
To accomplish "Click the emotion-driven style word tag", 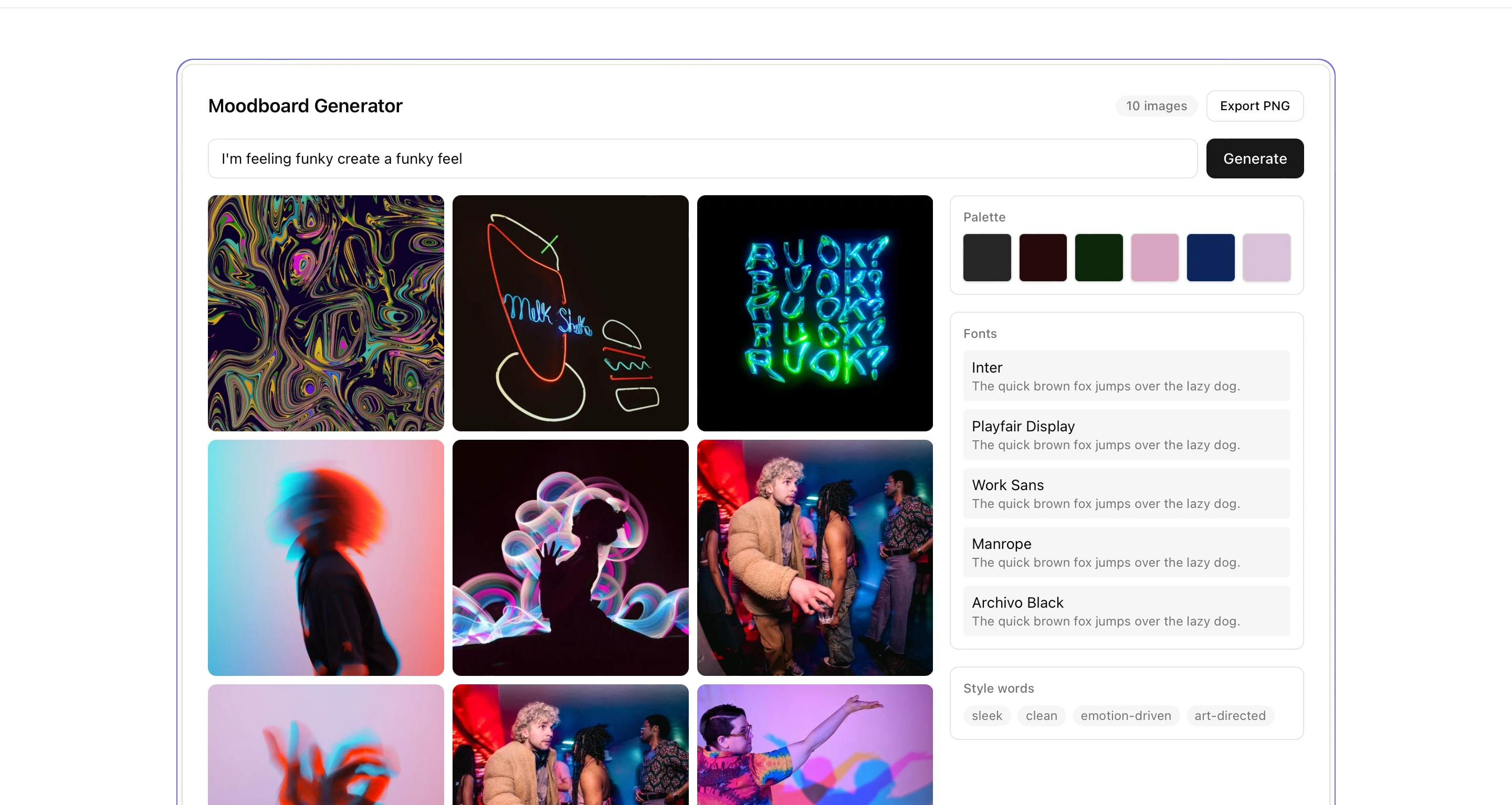I will click(x=1125, y=715).
